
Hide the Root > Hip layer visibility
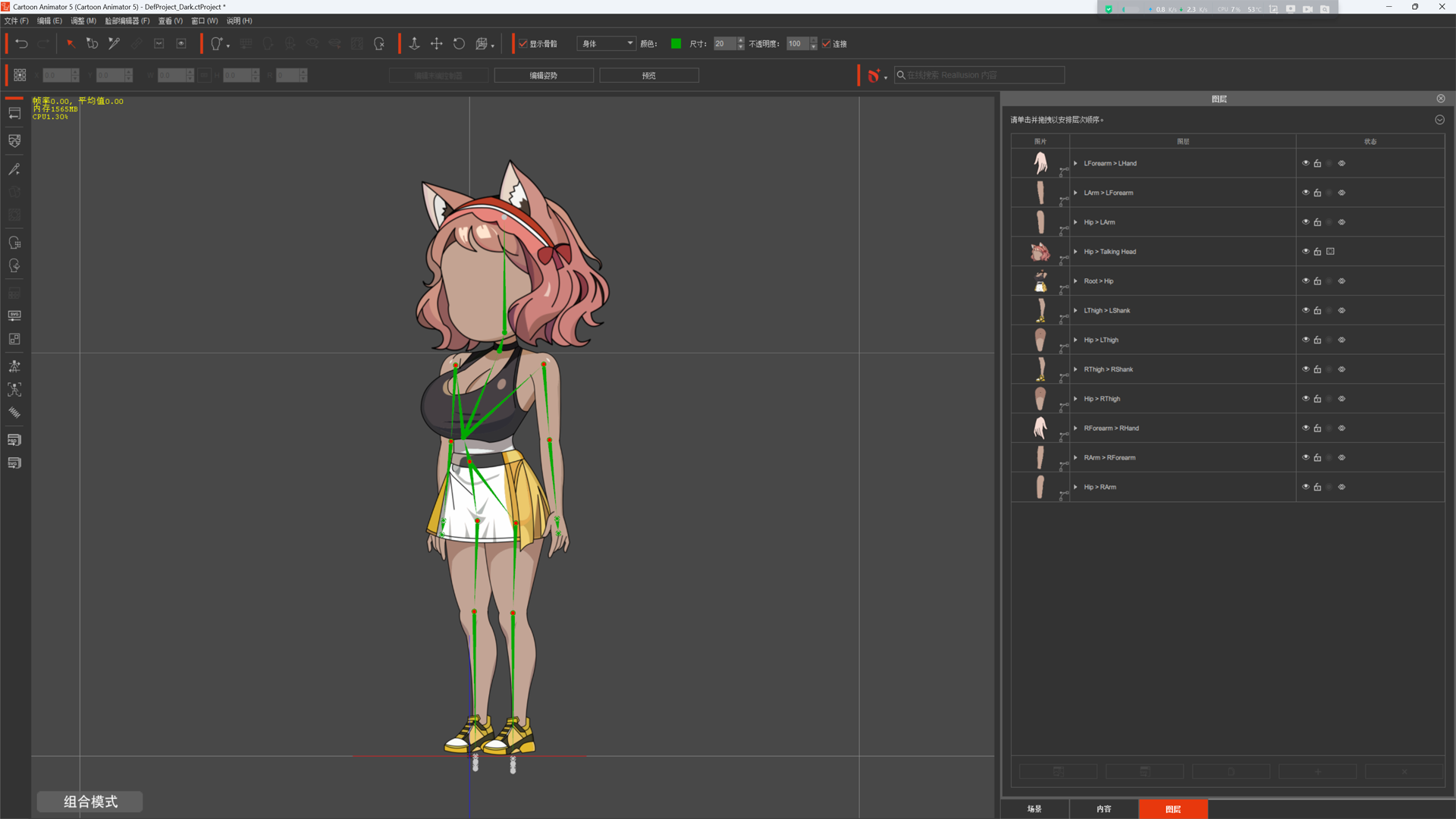pyautogui.click(x=1306, y=281)
